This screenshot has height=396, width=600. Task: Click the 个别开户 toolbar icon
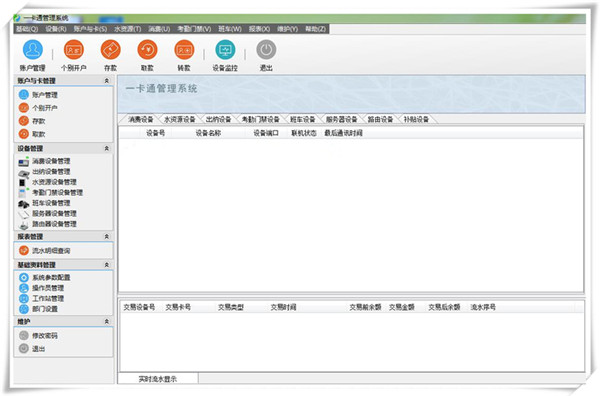pyautogui.click(x=73, y=50)
